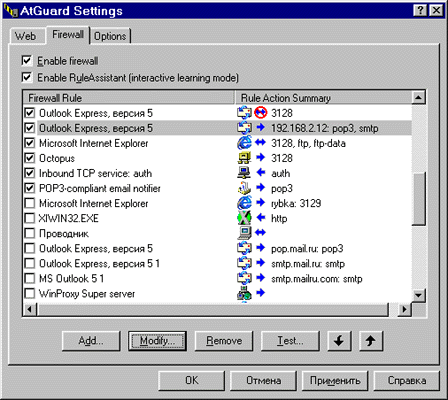Switch to the Web tab

point(27,36)
